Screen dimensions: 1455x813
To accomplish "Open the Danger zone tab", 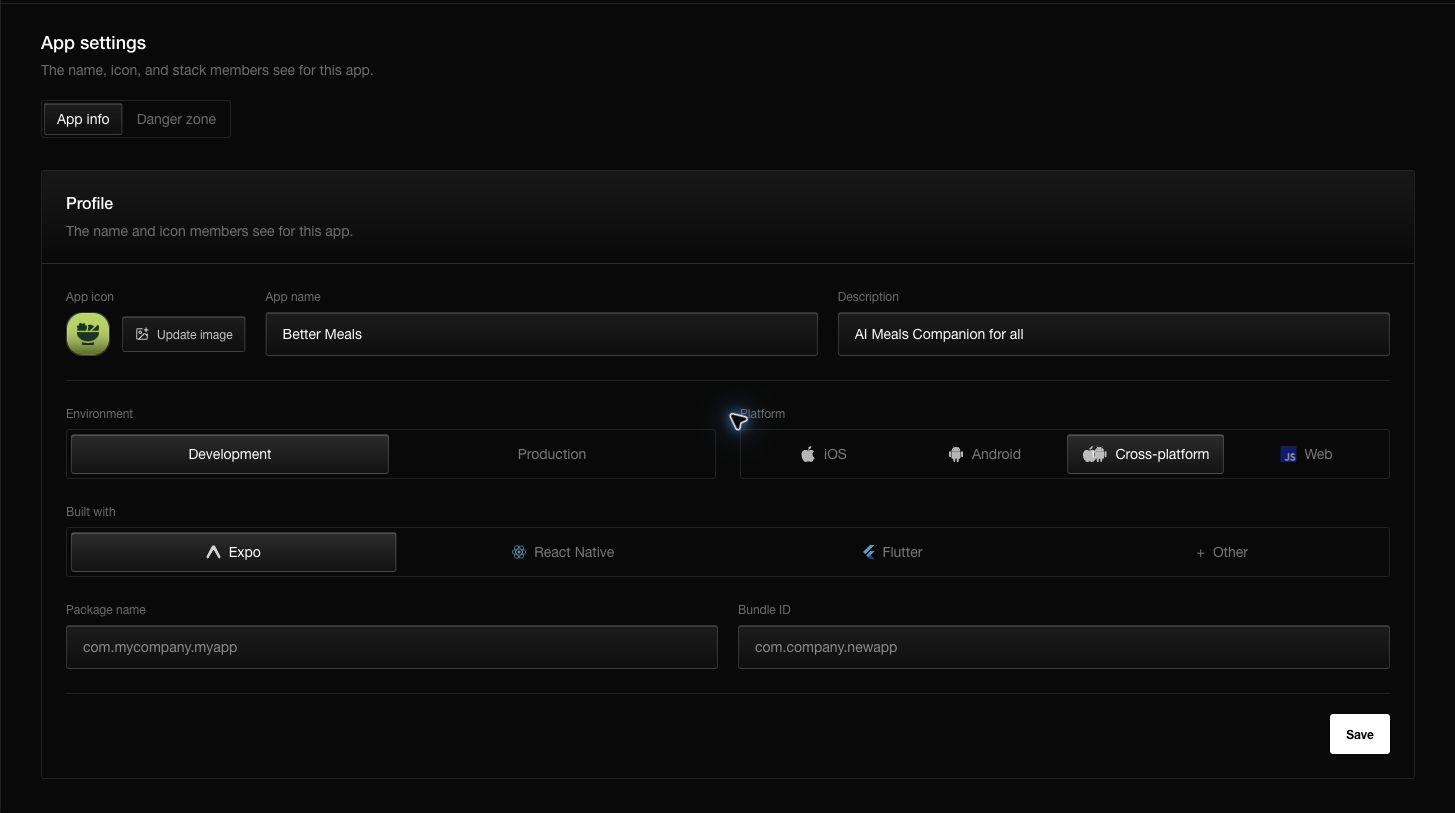I will 176,119.
